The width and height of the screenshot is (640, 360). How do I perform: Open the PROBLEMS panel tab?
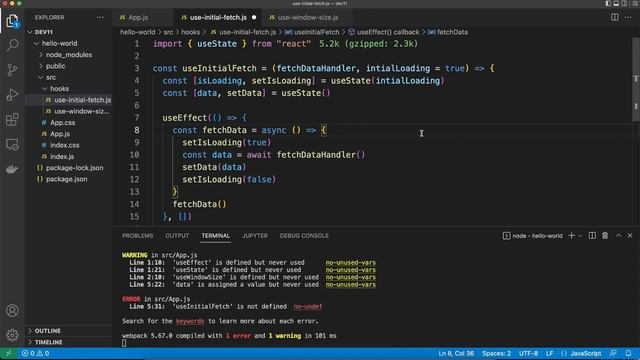[138, 236]
